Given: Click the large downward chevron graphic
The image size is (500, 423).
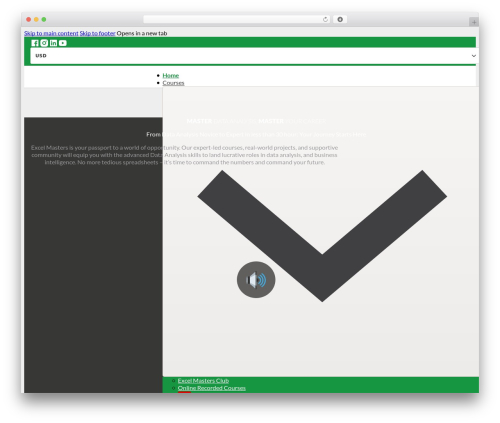Looking at the screenshot, I should (x=322, y=236).
